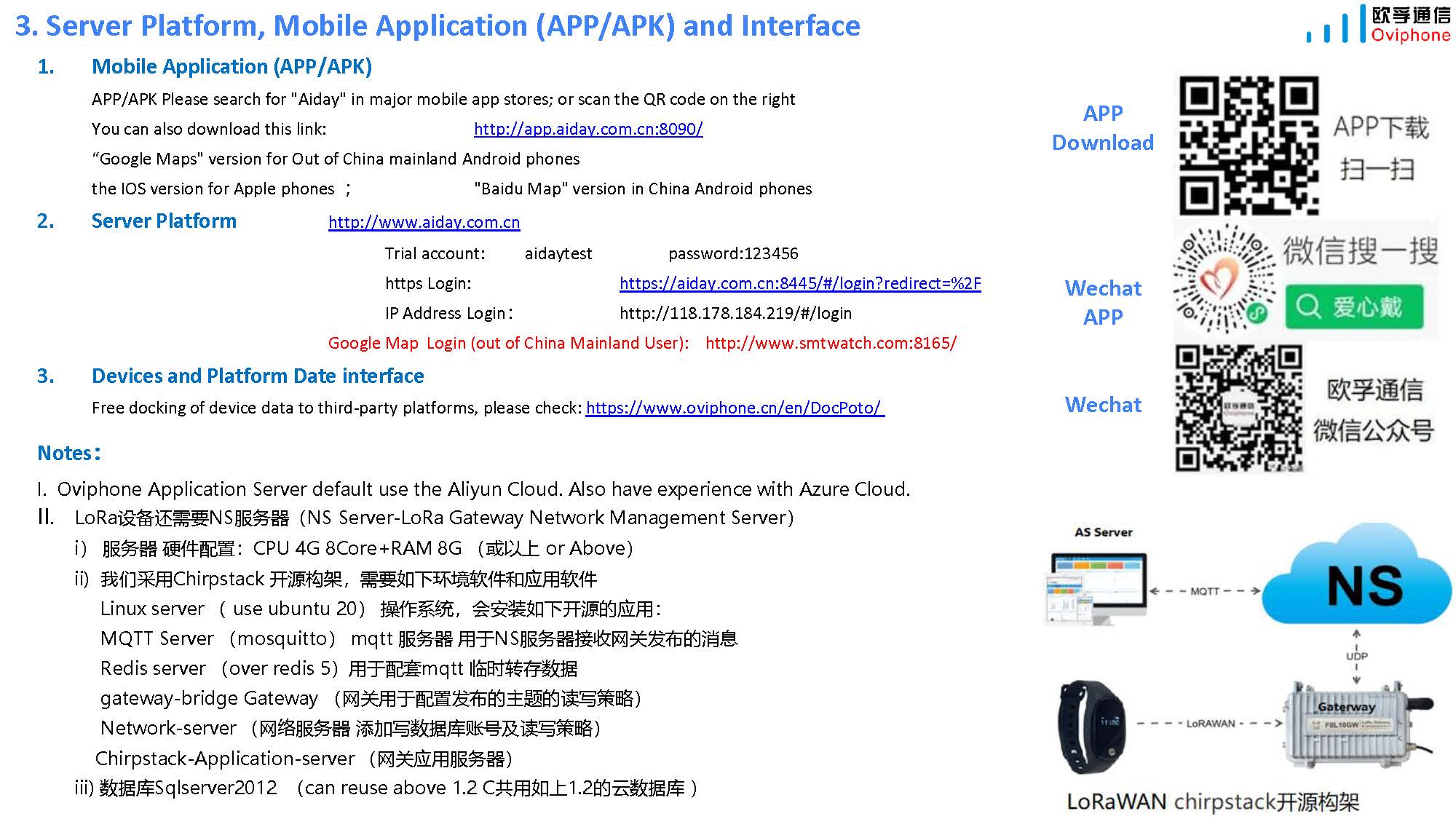Click the Baidu Map version text
This screenshot has height=819, width=1456.
[x=643, y=189]
